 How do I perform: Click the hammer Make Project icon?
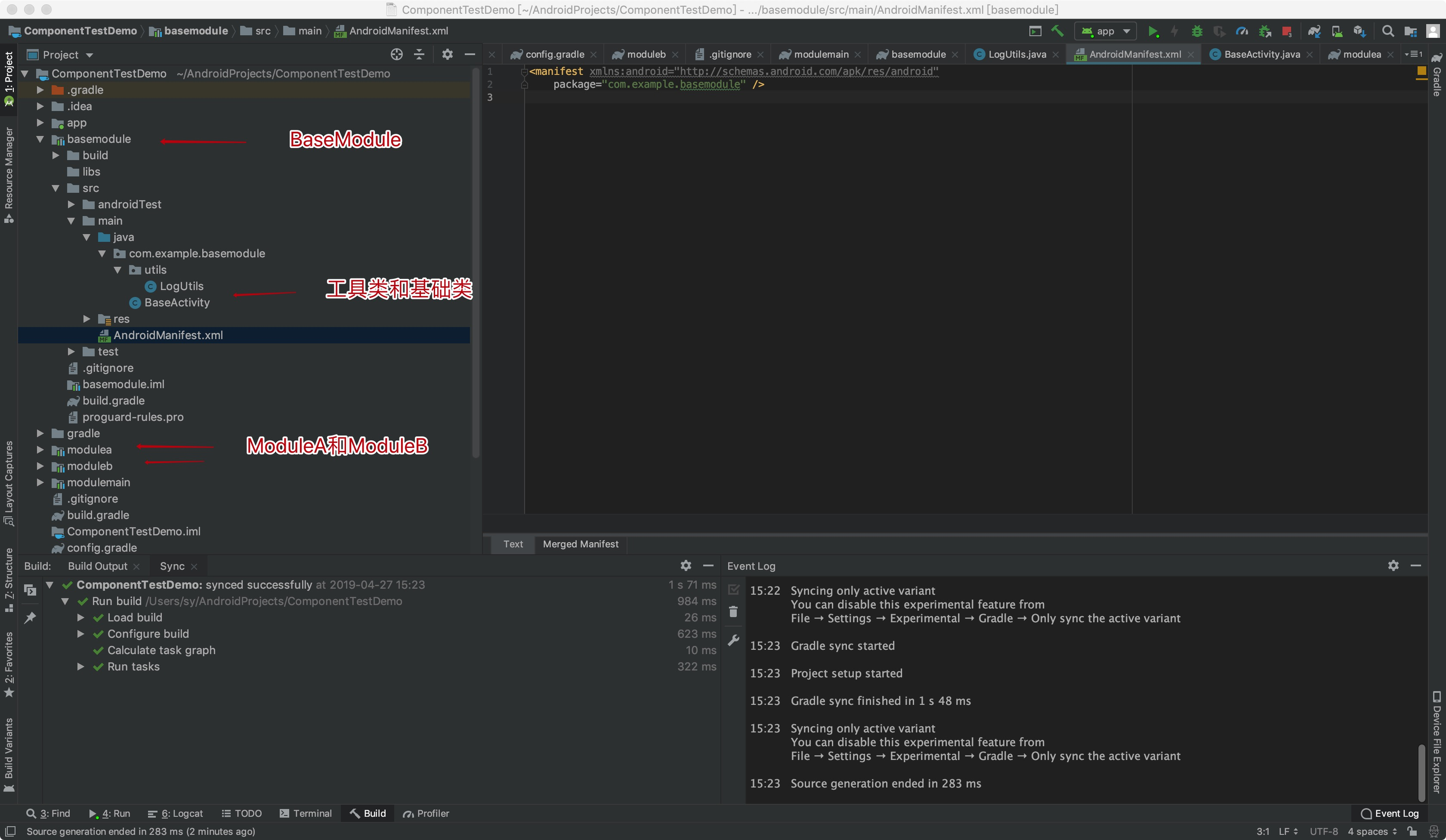click(x=1057, y=31)
